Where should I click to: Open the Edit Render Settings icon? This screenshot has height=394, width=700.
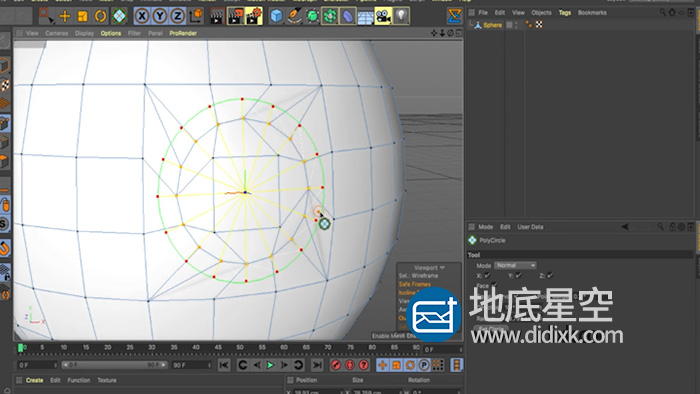click(x=254, y=17)
